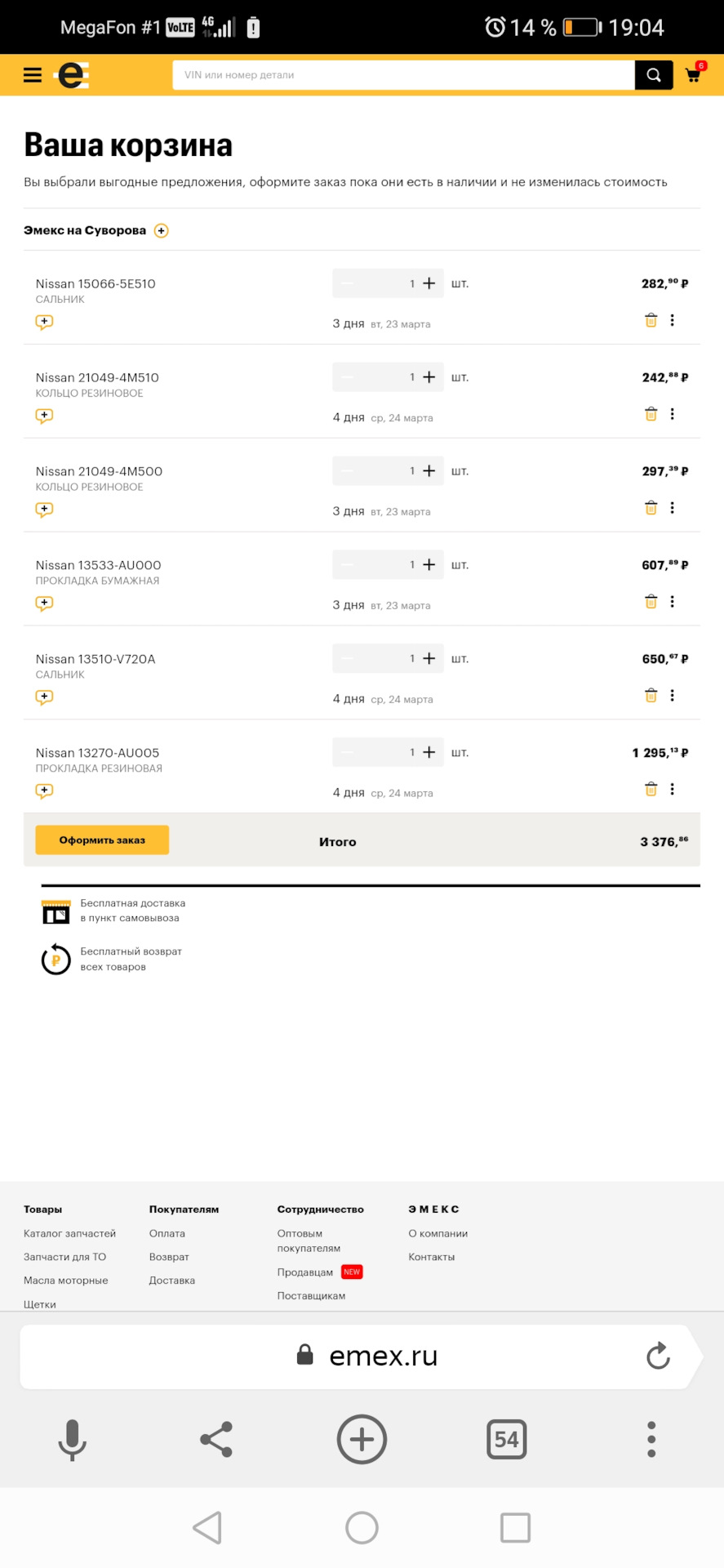Viewport: 724px width, 1568px height.
Task: Open the Каталог запчастей footer link
Action: point(69,1233)
